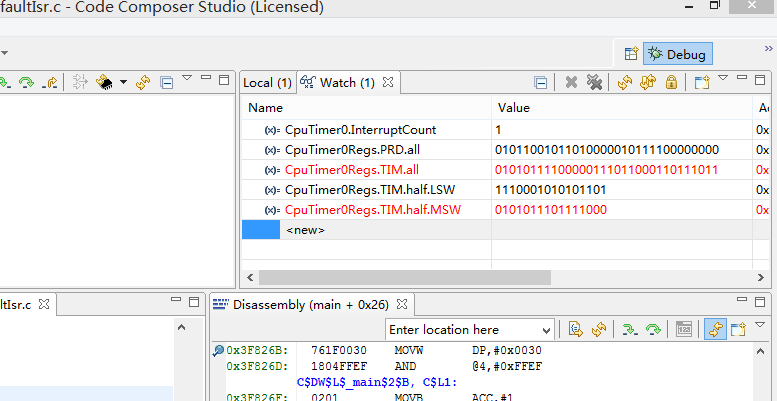Maximize the Watch view panel
The image size is (777, 401).
click(760, 80)
